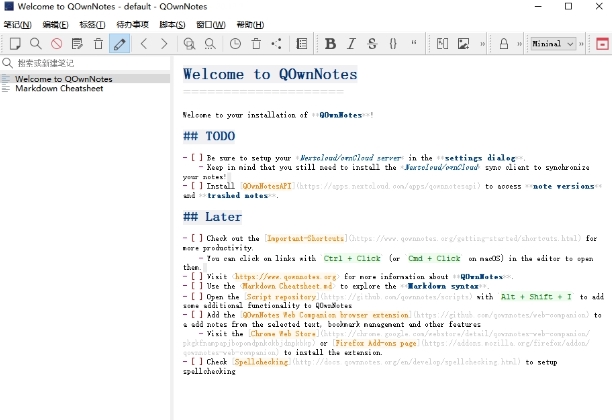Click QOwnNotes Web Companion browser extension link
Viewport: 612px width, 420px height.
325,315
